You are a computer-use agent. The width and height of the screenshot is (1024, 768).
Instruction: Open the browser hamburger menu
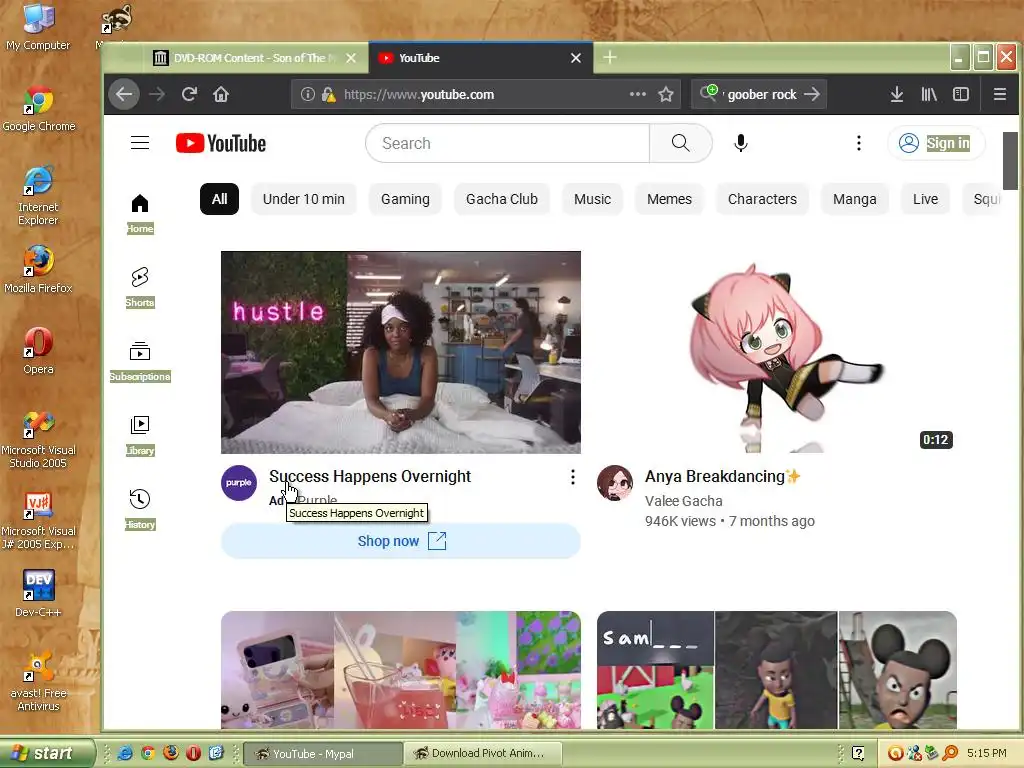(999, 95)
